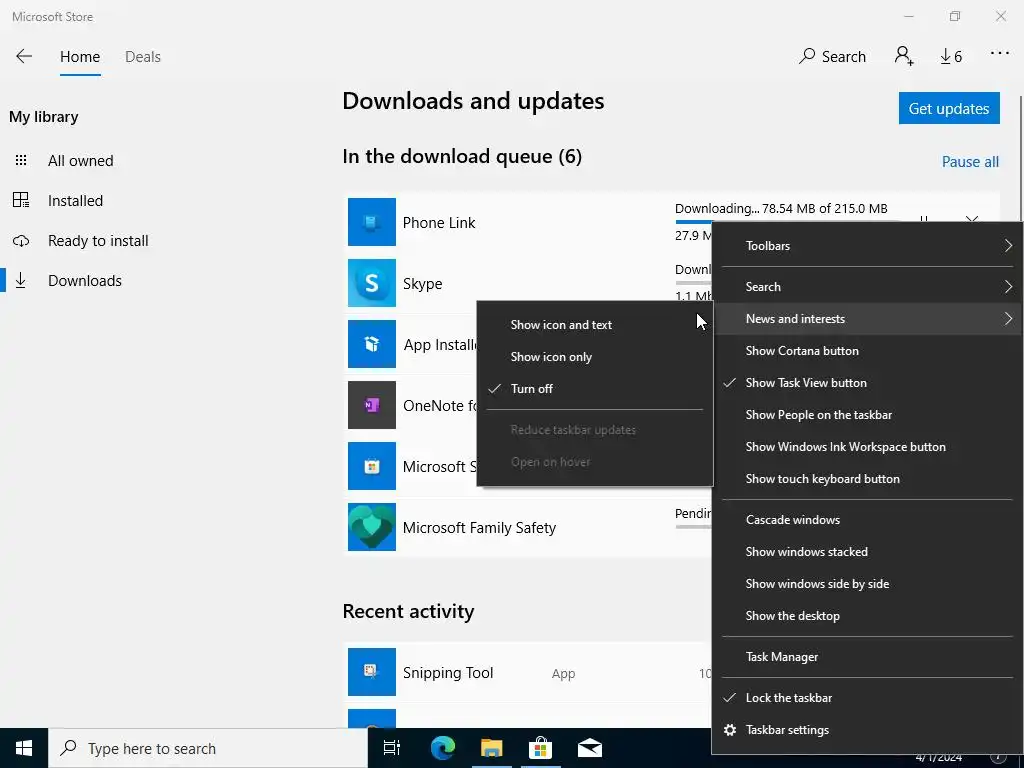Screen dimensions: 1024x768
Task: Select the All owned grid icon
Action: click(21, 160)
